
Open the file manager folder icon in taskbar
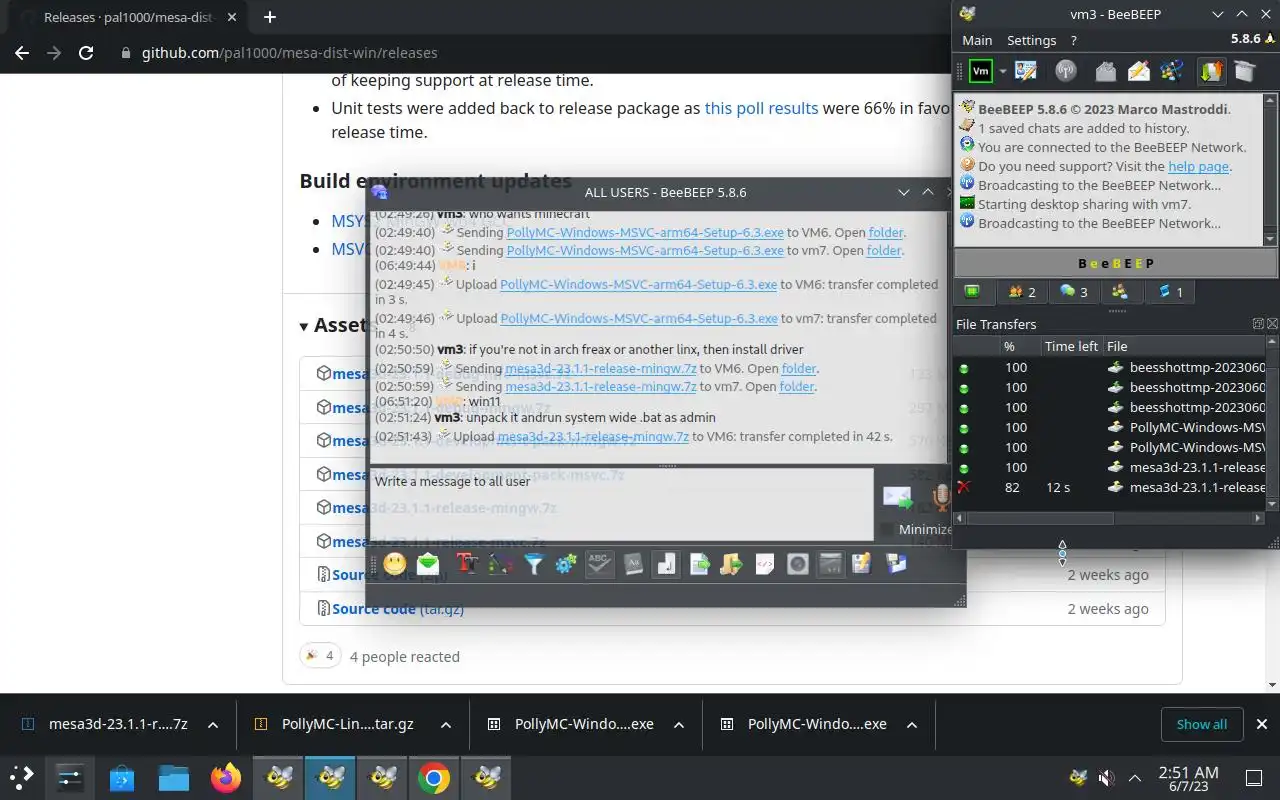pyautogui.click(x=174, y=778)
